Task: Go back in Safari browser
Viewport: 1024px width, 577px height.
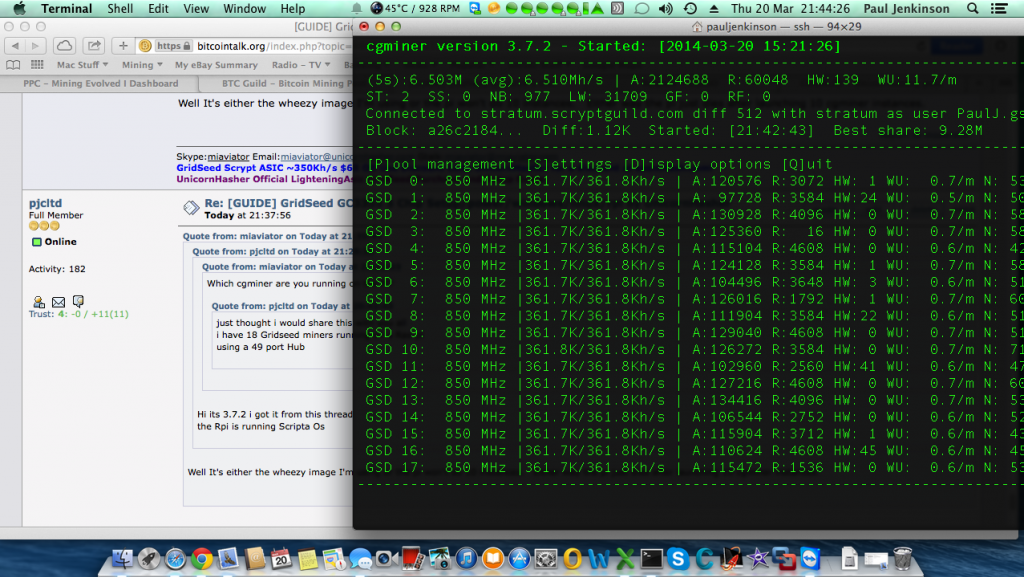Action: 15,46
